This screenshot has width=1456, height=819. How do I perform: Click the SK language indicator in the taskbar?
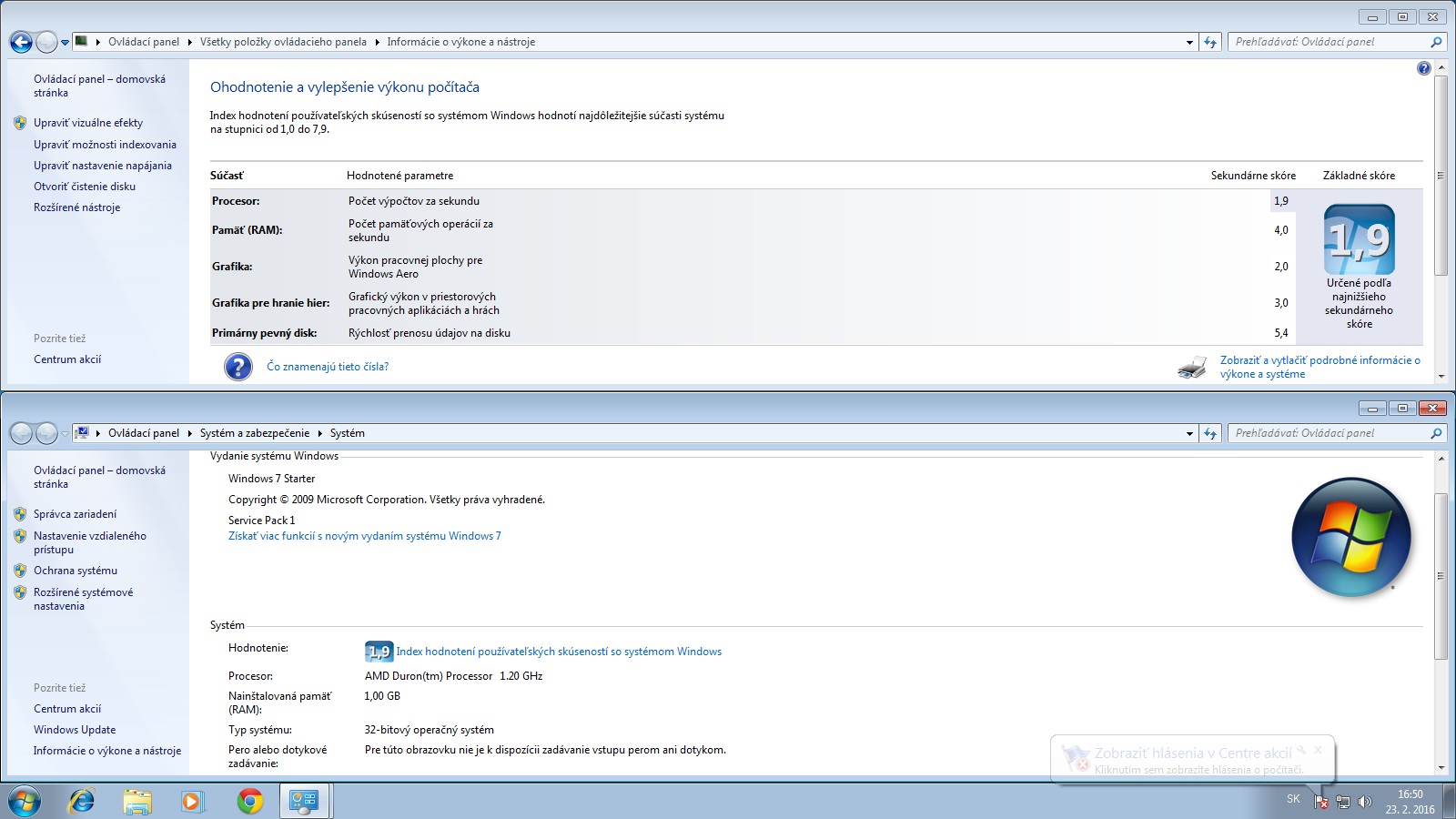point(1293,799)
